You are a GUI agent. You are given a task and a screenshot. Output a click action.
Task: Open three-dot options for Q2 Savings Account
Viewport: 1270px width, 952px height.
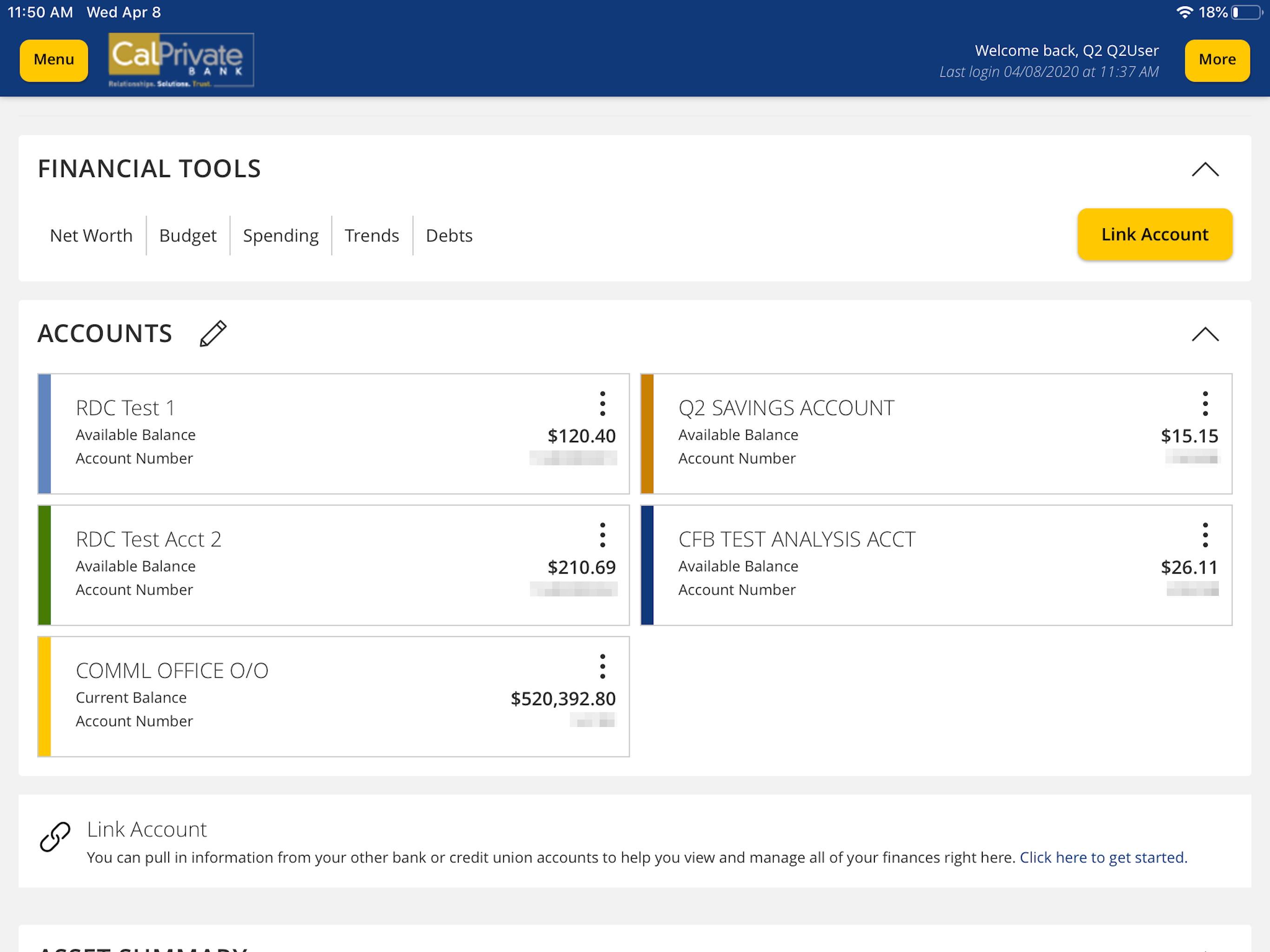(x=1204, y=403)
